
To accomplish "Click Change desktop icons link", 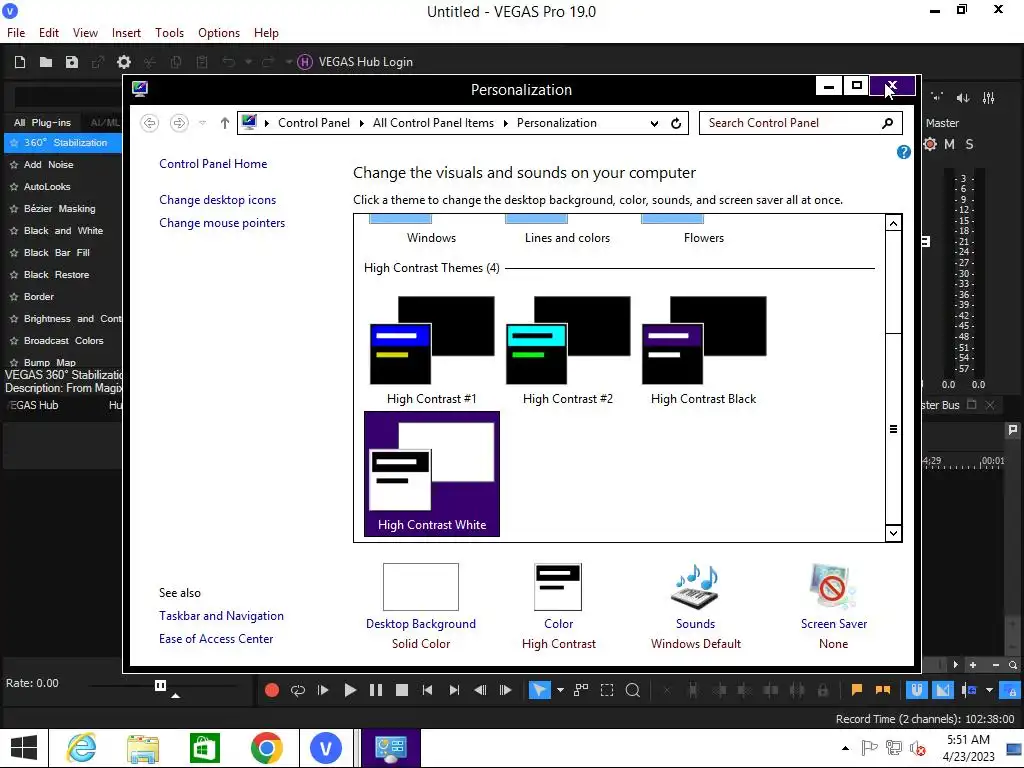I will tap(217, 200).
